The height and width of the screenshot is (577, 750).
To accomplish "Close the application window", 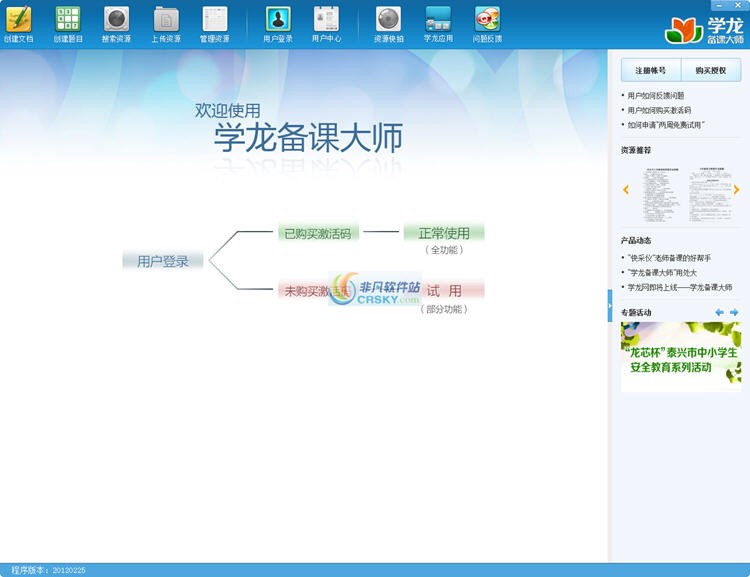I will point(738,5).
